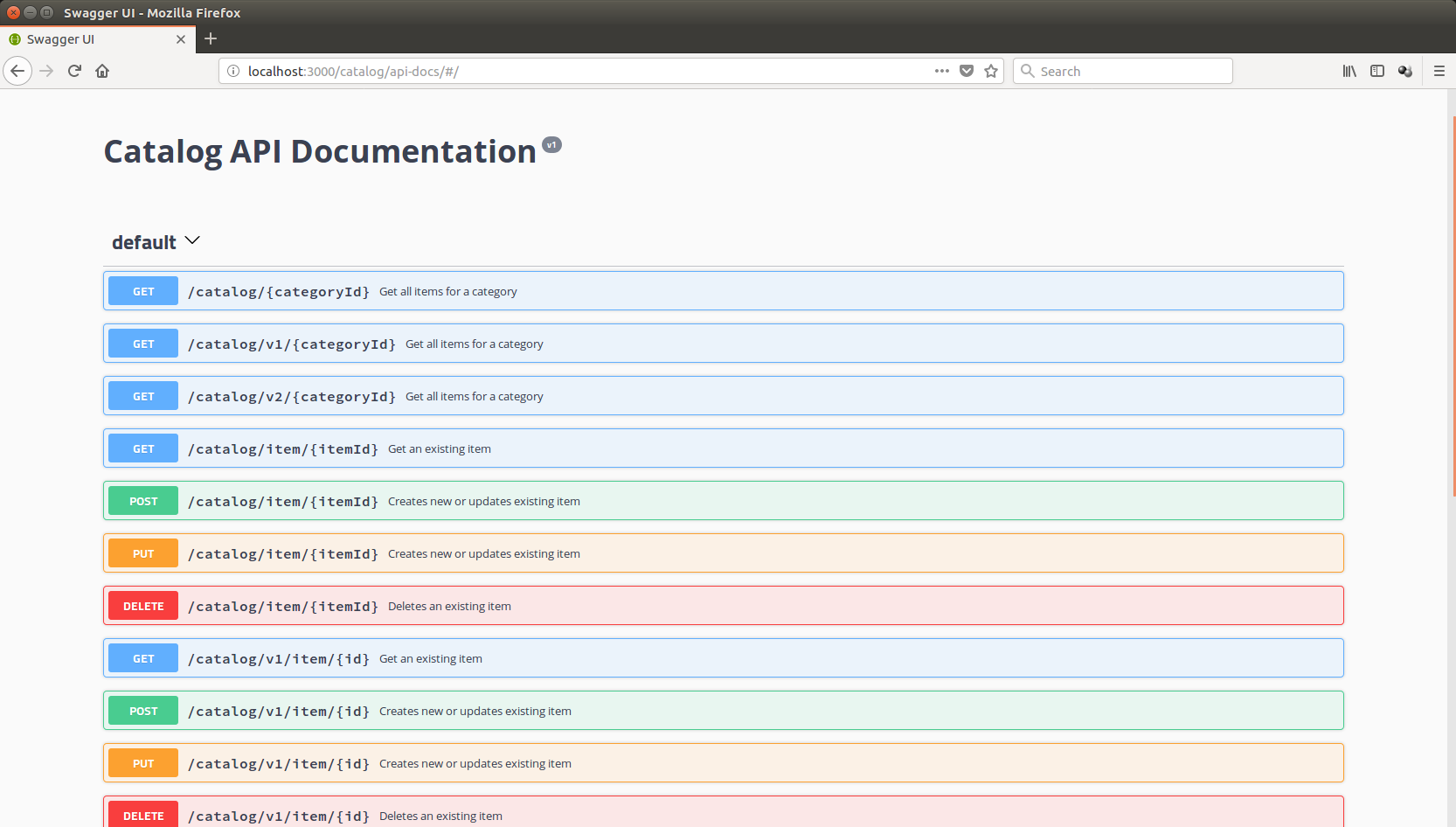Click the Catalog API Documentation title
This screenshot has width=1456, height=827.
320,151
